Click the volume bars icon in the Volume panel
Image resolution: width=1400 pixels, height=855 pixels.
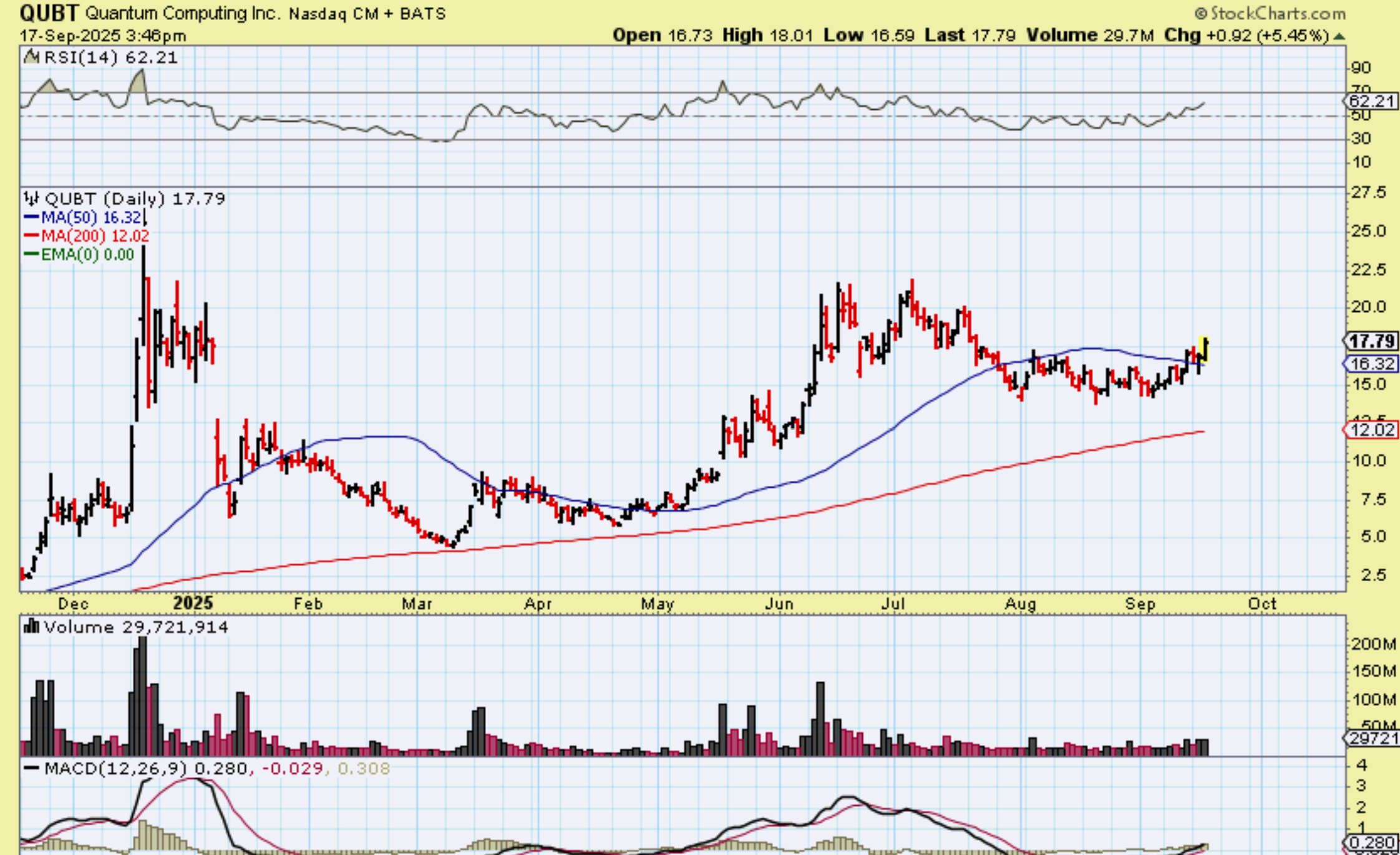(x=31, y=626)
